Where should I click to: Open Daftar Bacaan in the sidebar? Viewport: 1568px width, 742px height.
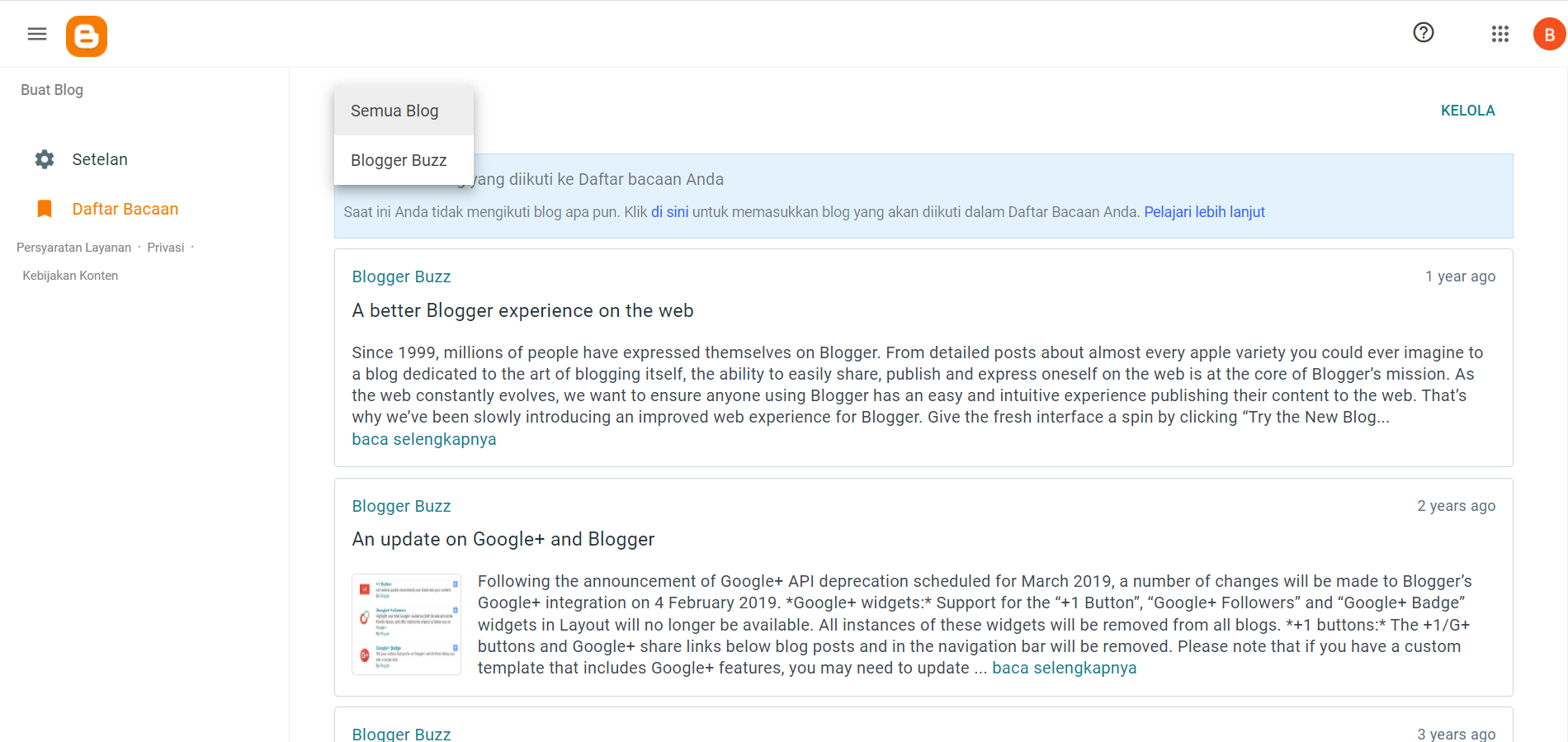coord(125,209)
